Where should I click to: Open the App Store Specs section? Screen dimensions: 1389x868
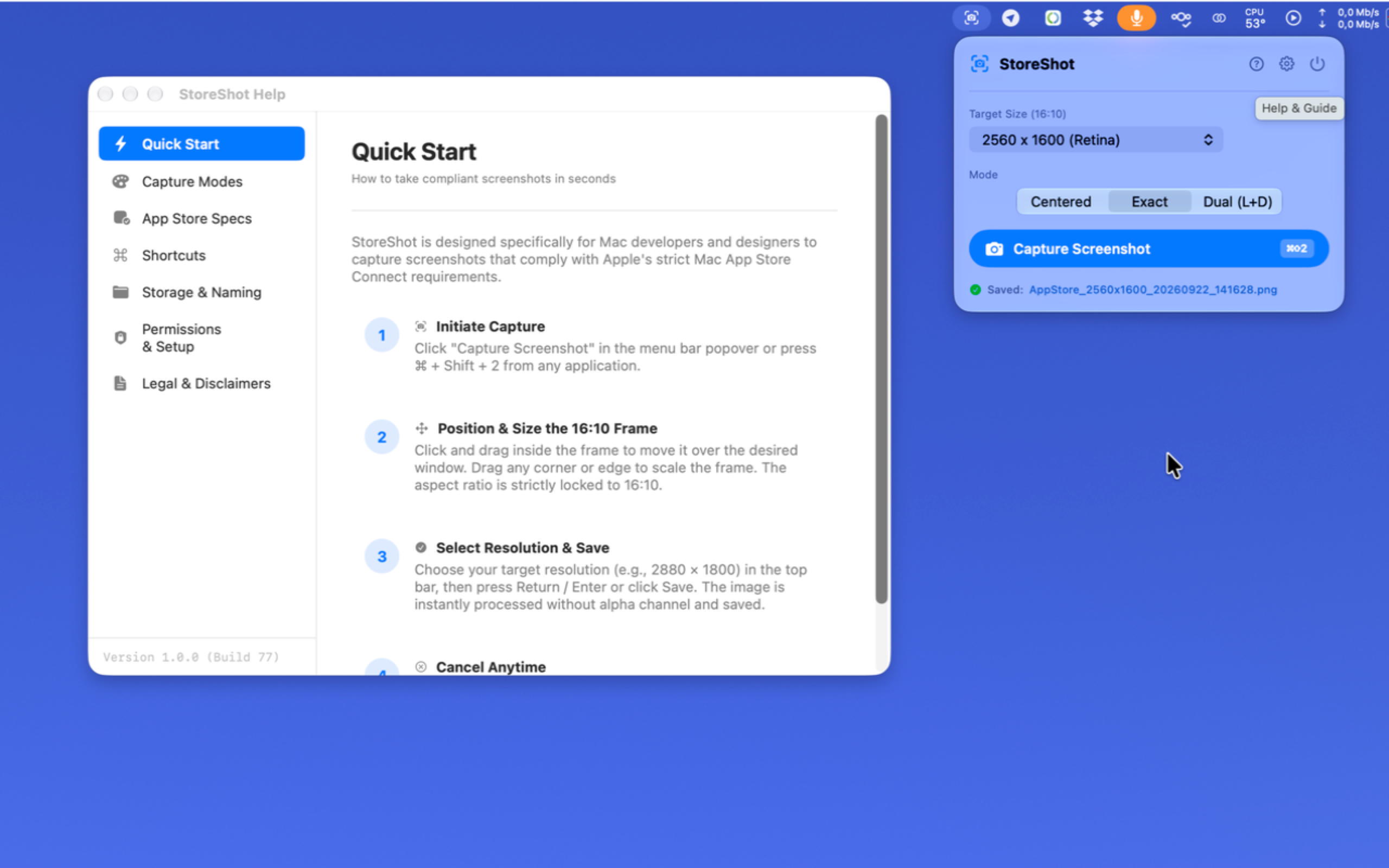(x=201, y=218)
